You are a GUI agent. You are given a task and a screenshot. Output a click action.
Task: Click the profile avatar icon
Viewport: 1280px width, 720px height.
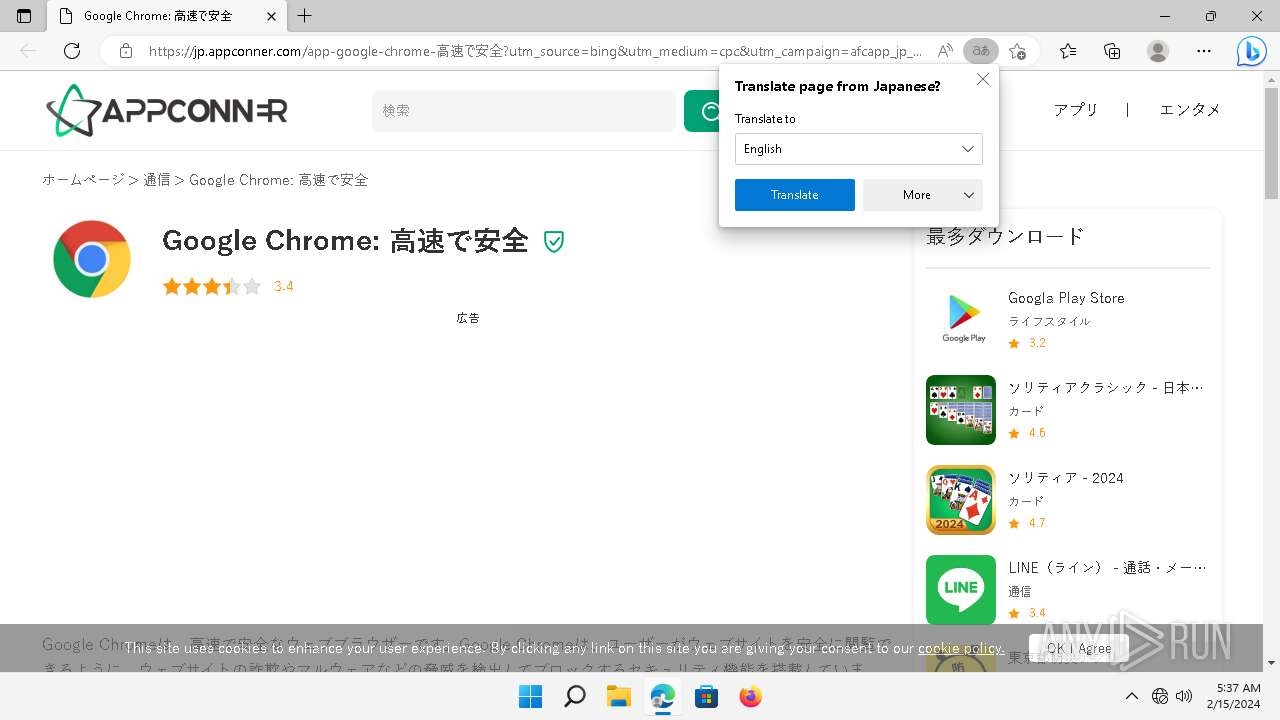point(1158,51)
